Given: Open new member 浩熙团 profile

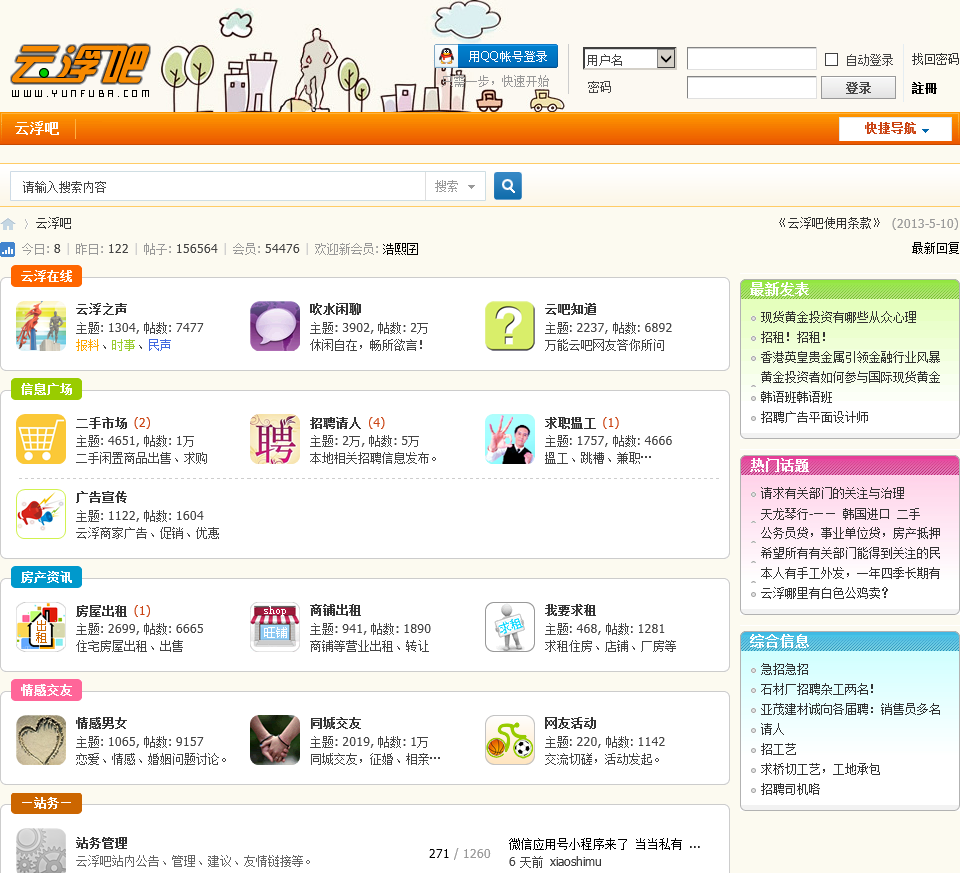Looking at the screenshot, I should pos(400,249).
